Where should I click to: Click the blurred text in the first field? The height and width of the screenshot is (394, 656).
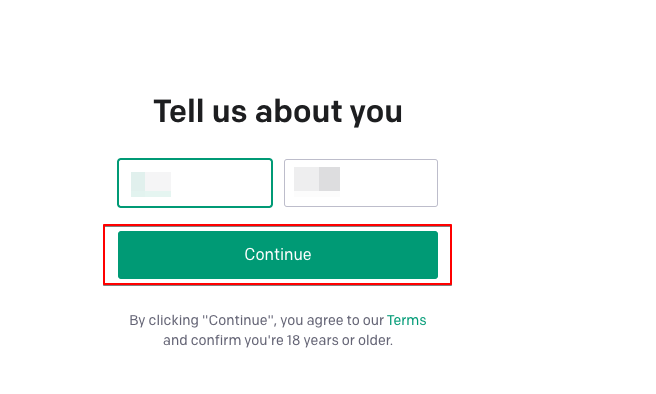(x=151, y=184)
